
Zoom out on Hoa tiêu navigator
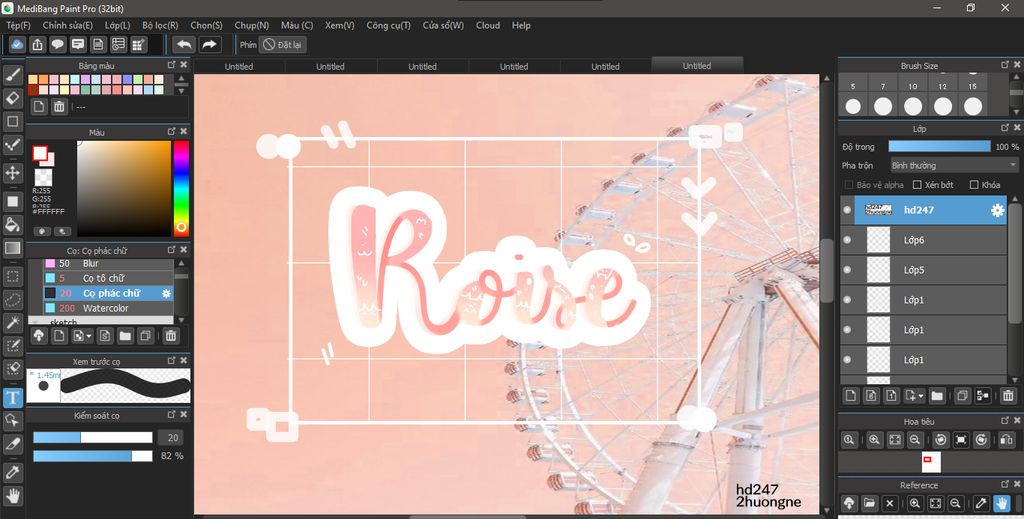click(x=915, y=440)
